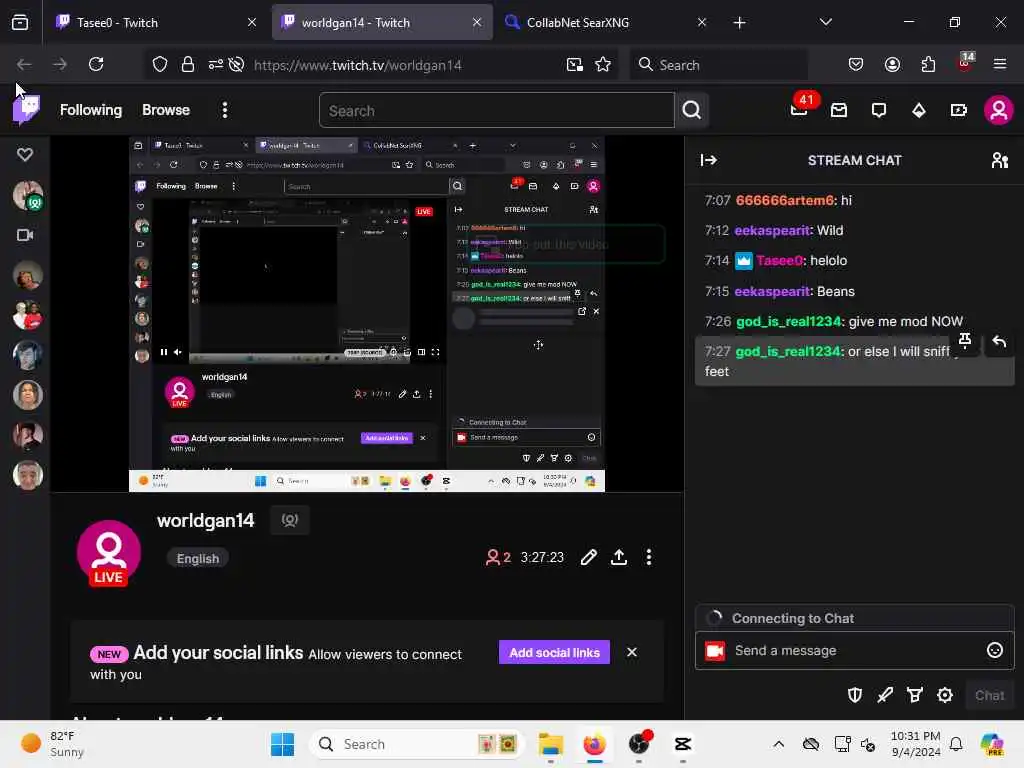Click the Twitch search magnifier button
This screenshot has height=768, width=1024.
(x=692, y=110)
